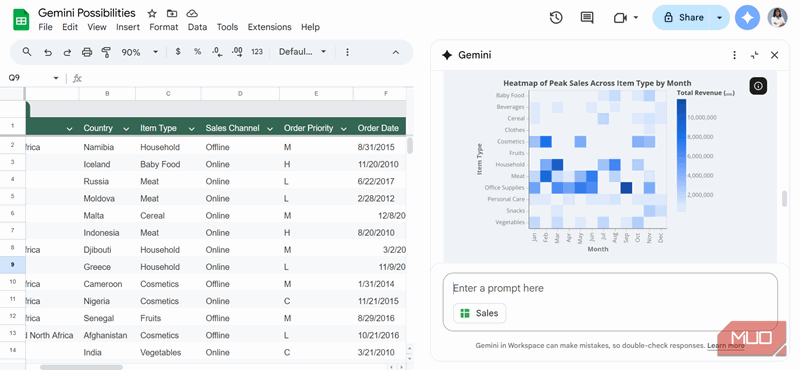Open Gemini panel more options menu
Viewport: 800px width, 370px height.
click(x=734, y=55)
